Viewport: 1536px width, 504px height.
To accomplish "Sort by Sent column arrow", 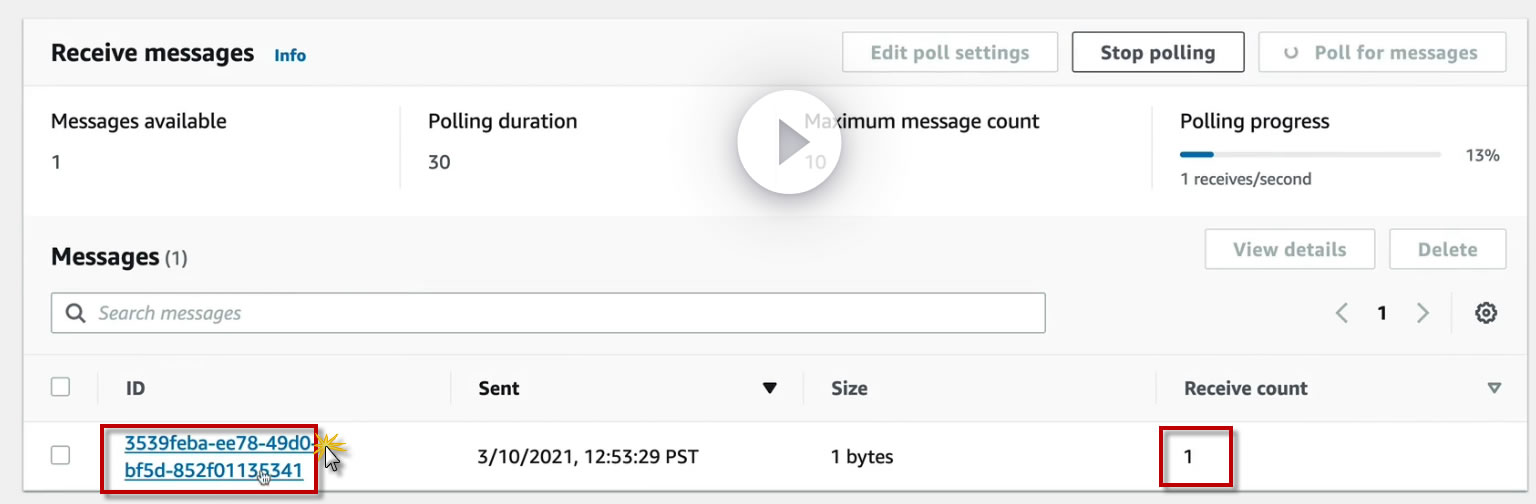I will point(769,388).
